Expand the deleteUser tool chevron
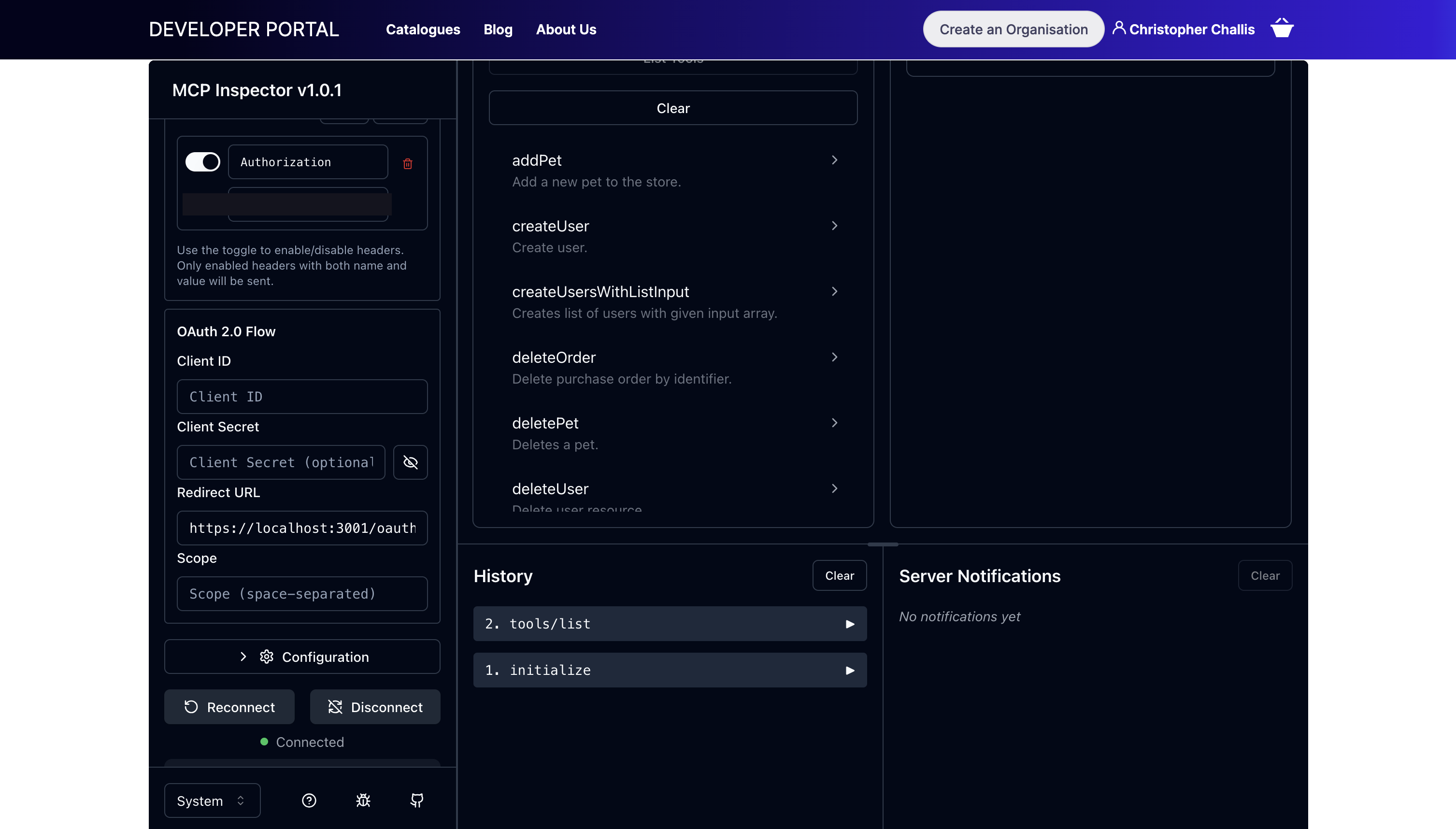Image resolution: width=1456 pixels, height=829 pixels. click(x=834, y=488)
